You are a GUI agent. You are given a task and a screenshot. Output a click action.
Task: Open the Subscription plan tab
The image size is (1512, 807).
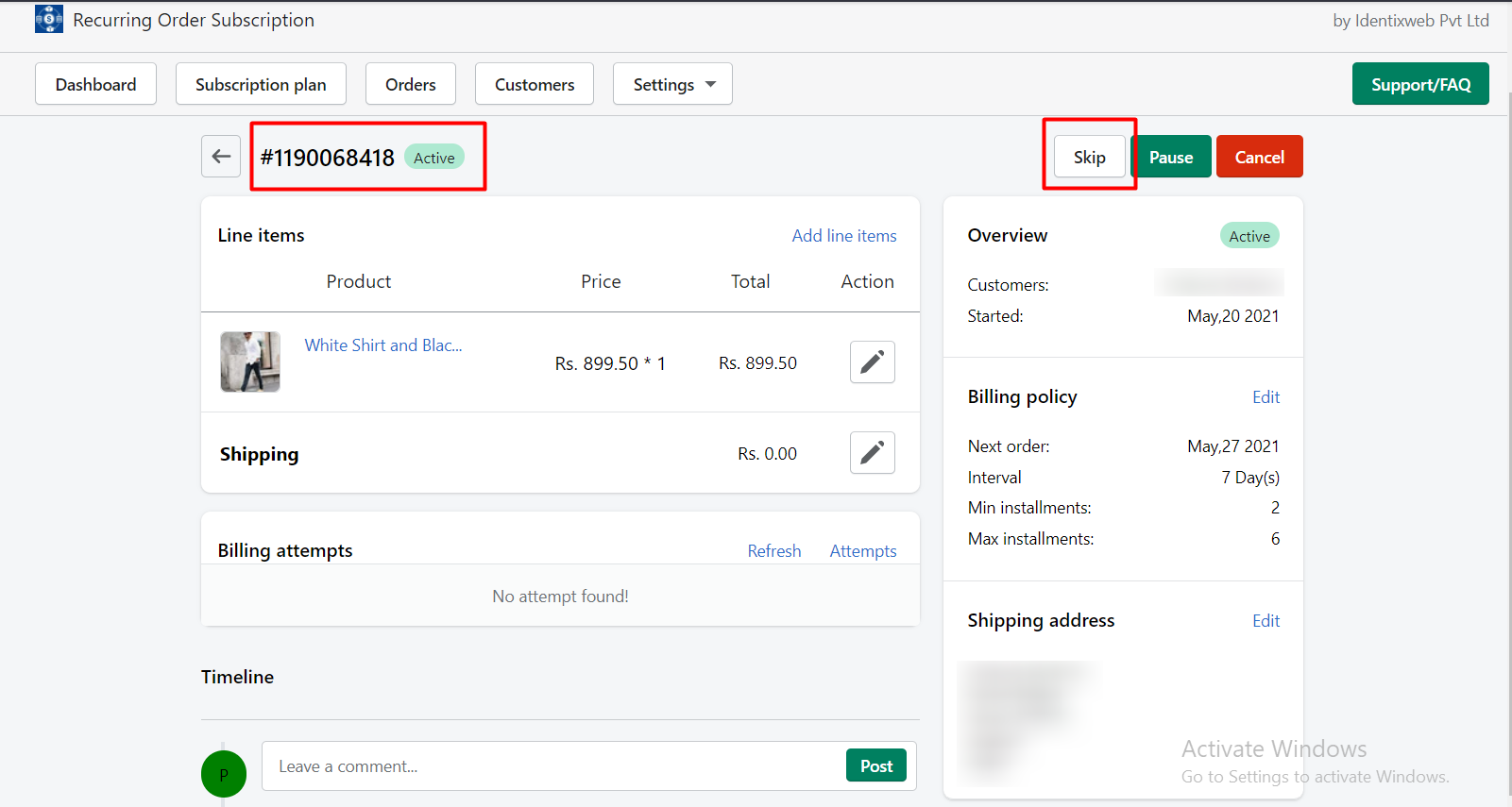(x=261, y=84)
